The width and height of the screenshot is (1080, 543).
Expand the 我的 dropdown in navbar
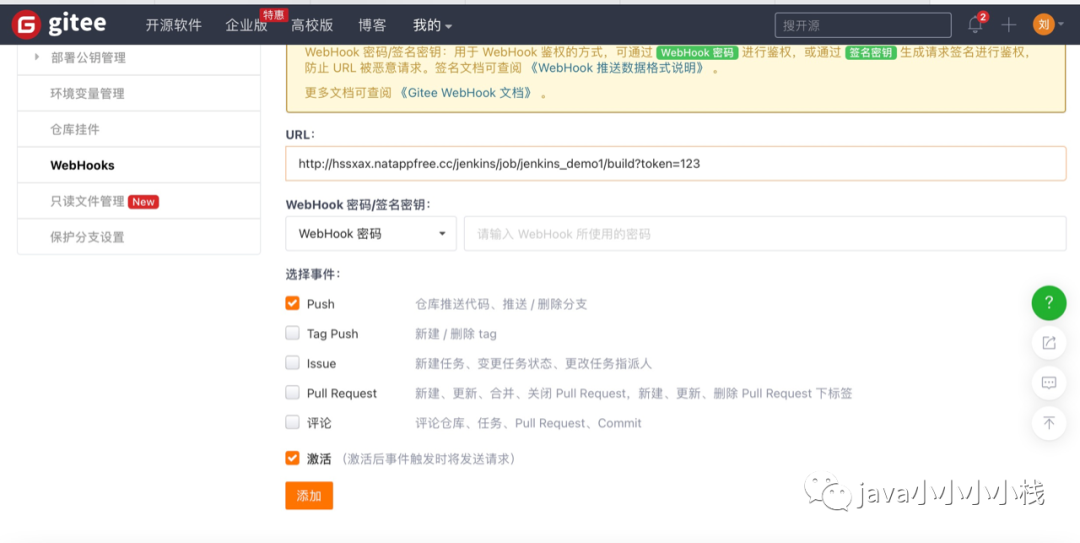click(432, 25)
